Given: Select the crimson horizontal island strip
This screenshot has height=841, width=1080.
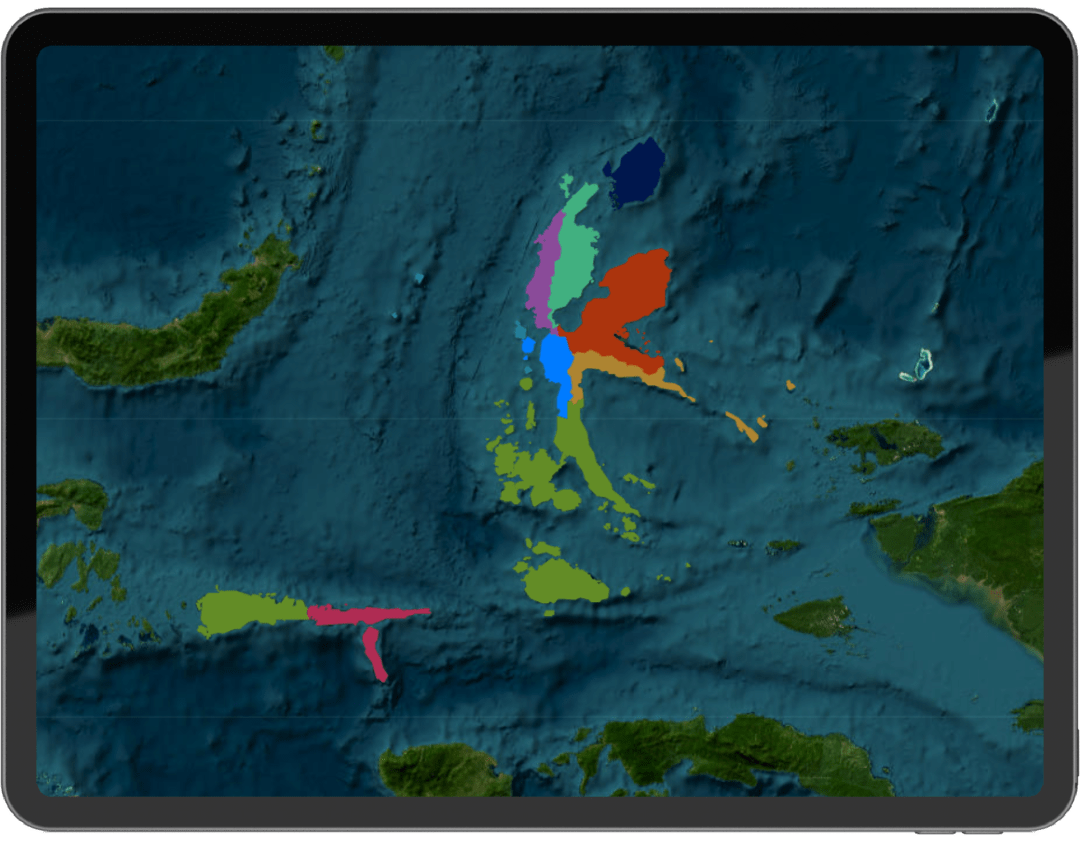Looking at the screenshot, I should tap(365, 614).
